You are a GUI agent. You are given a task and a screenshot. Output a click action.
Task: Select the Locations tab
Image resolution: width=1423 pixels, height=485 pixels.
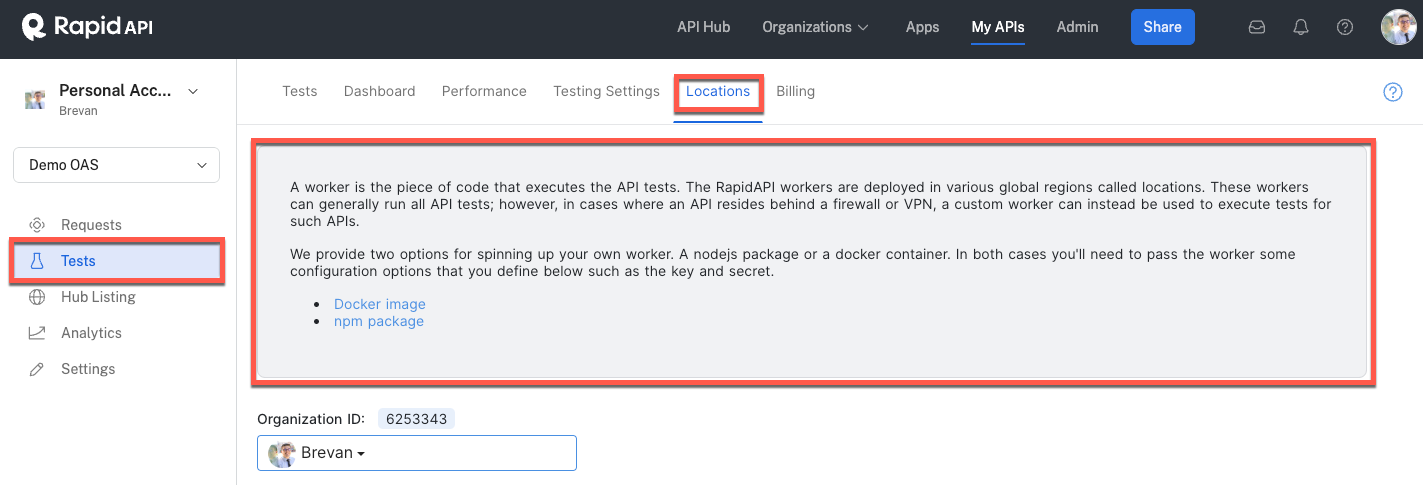[718, 91]
